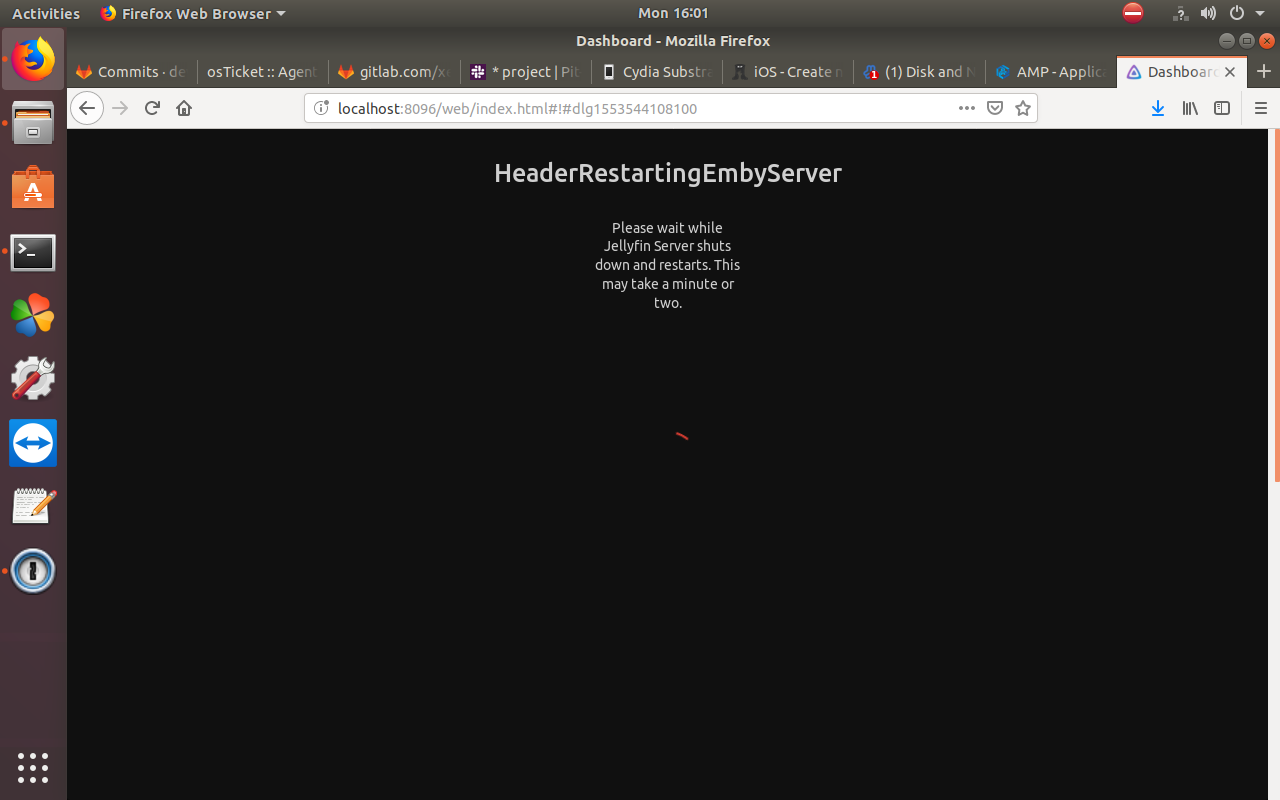This screenshot has width=1280, height=800.
Task: Switch to the Disk and N tab
Action: click(919, 72)
